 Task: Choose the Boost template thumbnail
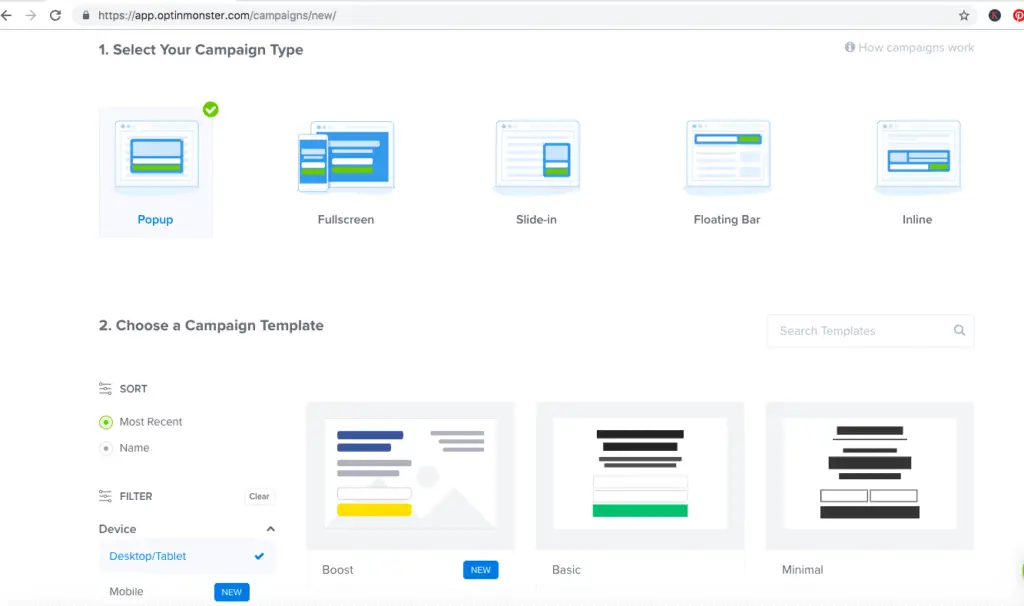(x=410, y=476)
